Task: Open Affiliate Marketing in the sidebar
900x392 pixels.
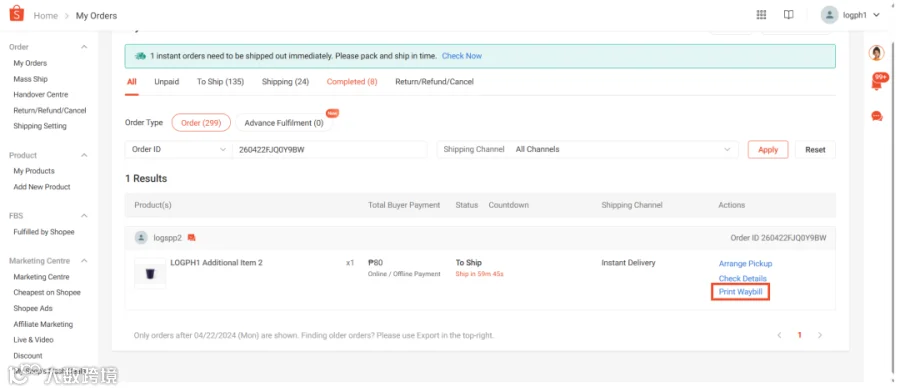Action: tap(43, 324)
